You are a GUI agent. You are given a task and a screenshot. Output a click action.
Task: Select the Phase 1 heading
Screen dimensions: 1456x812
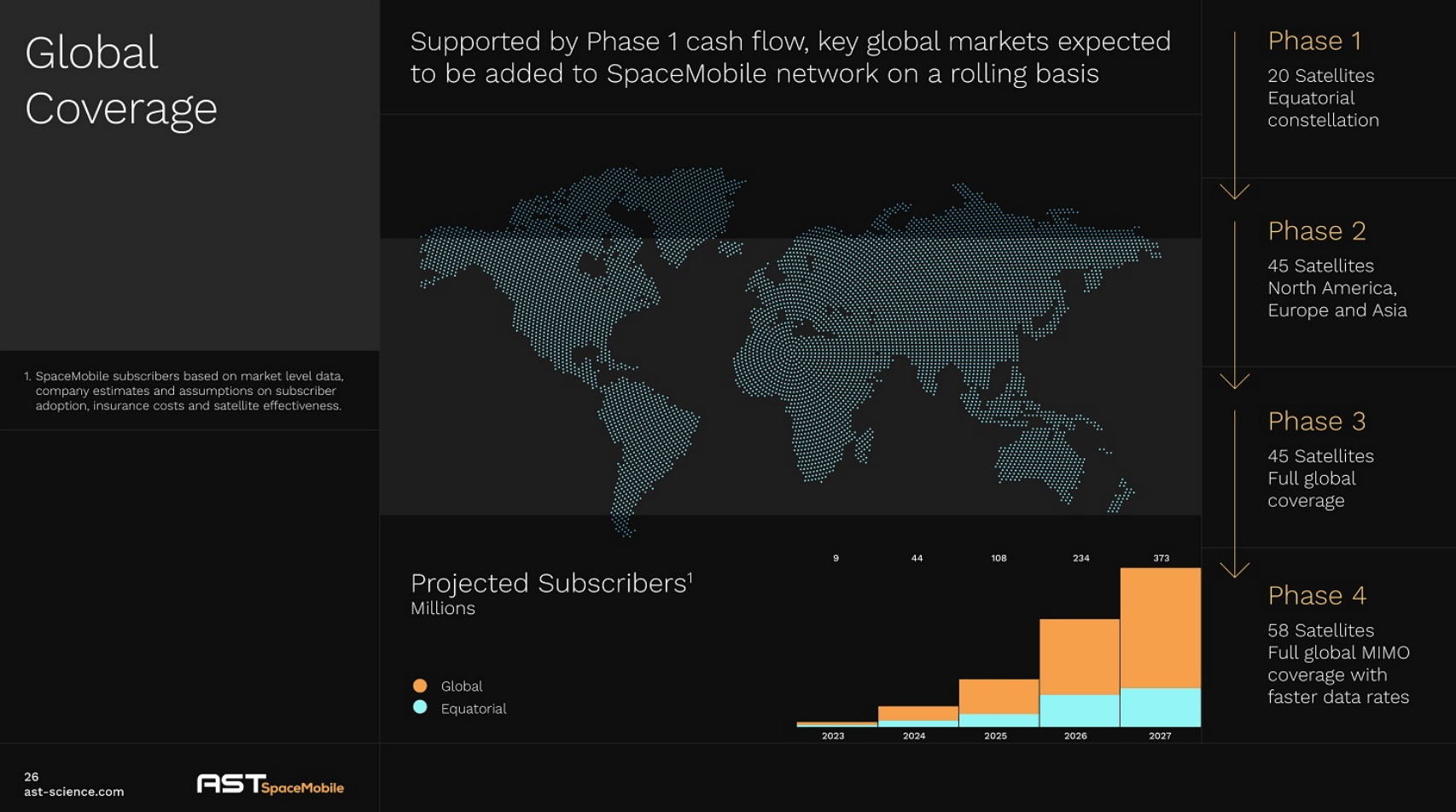point(1314,41)
